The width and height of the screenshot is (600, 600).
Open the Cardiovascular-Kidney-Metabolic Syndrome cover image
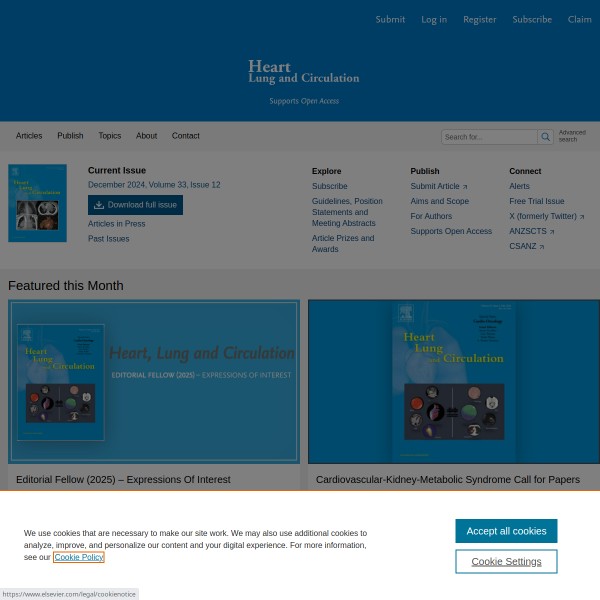tap(453, 381)
